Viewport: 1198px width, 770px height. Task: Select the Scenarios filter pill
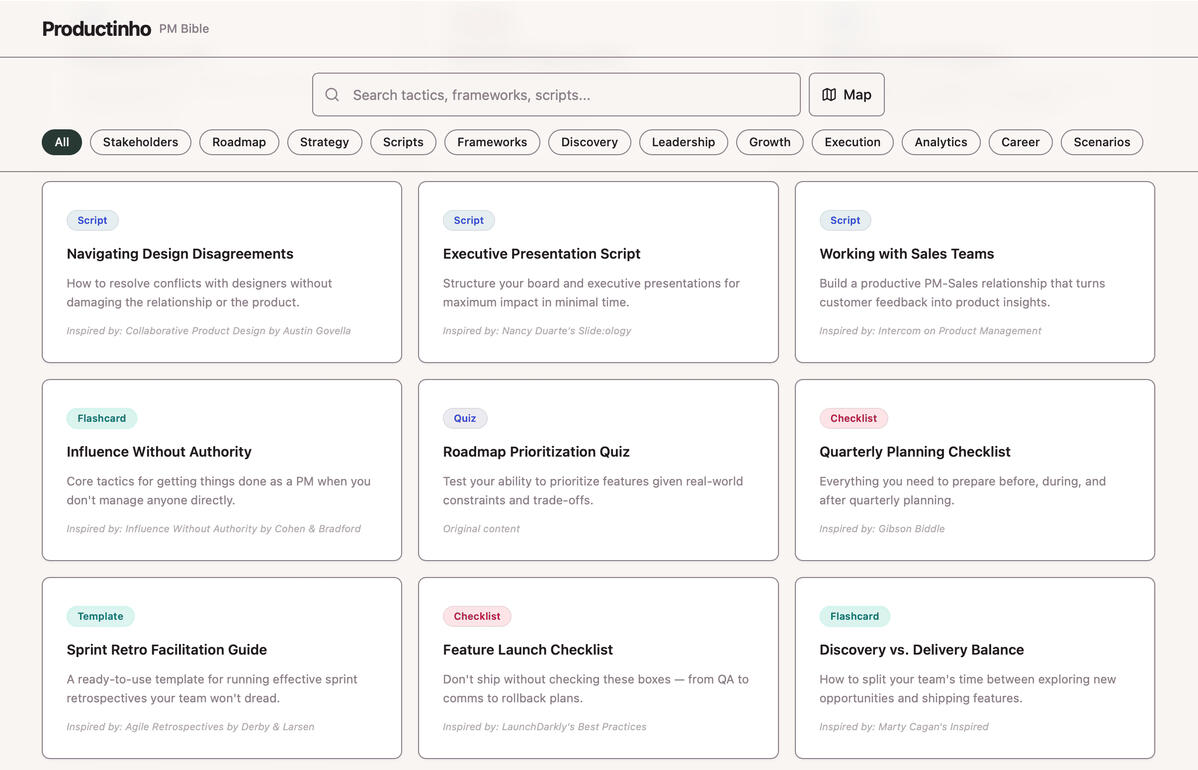click(1101, 142)
